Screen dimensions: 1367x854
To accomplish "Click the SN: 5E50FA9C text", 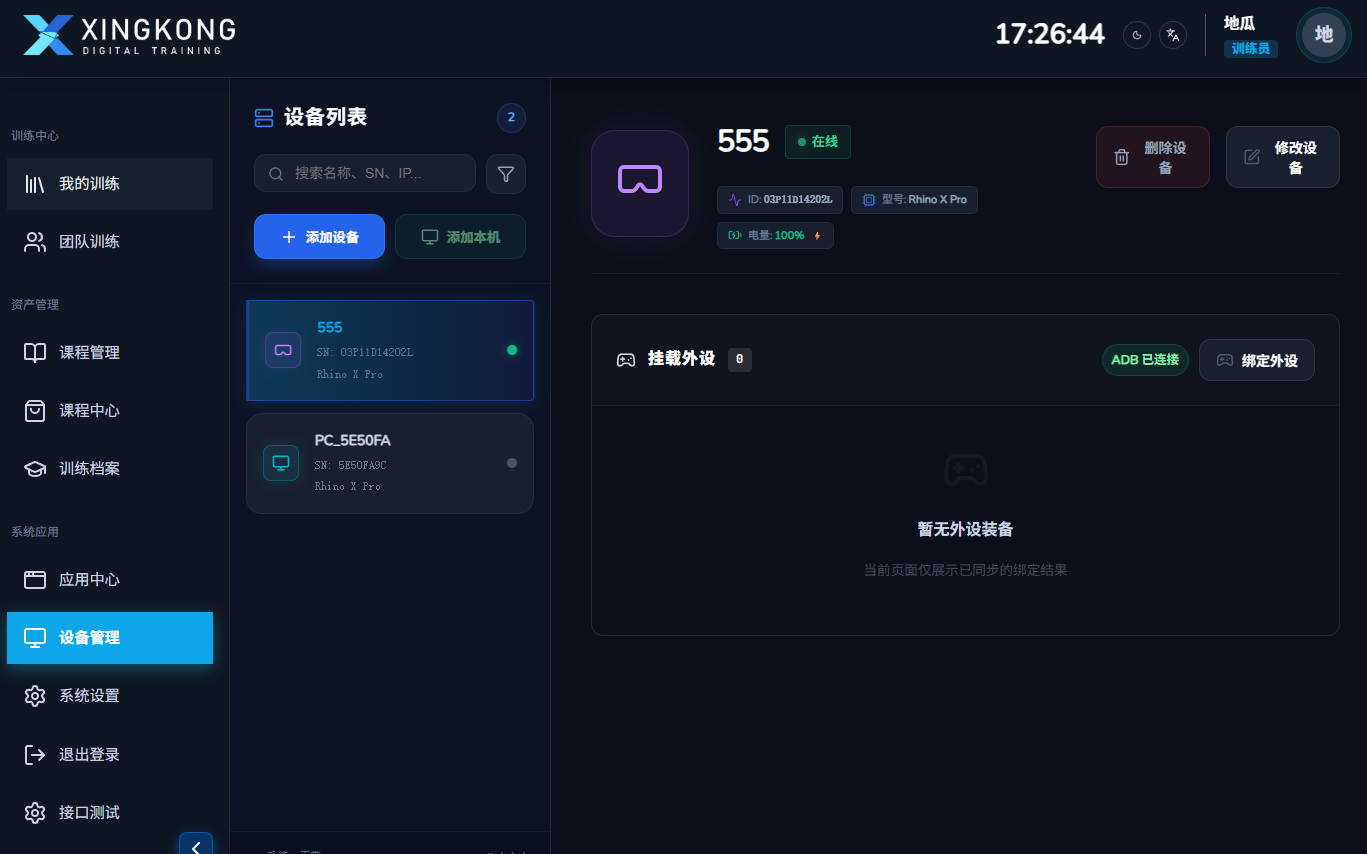I will coord(351,465).
